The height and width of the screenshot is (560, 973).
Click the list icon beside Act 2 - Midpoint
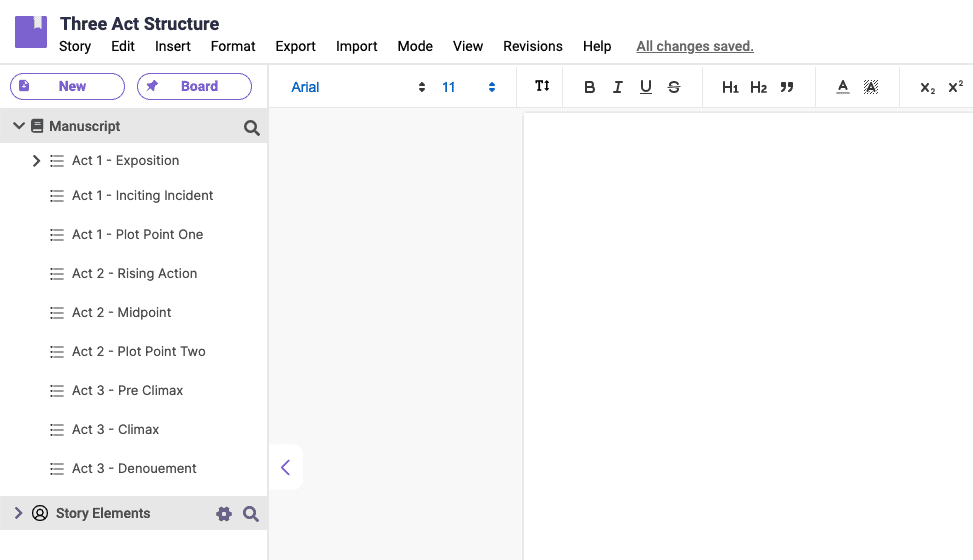[x=56, y=313]
